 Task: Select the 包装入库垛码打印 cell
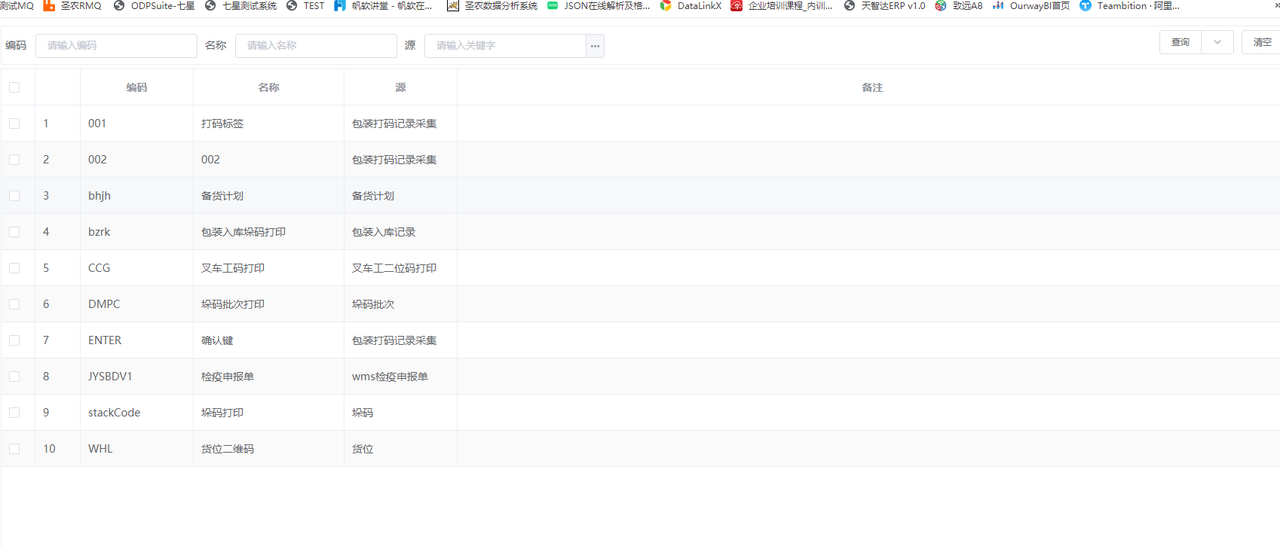[269, 232]
